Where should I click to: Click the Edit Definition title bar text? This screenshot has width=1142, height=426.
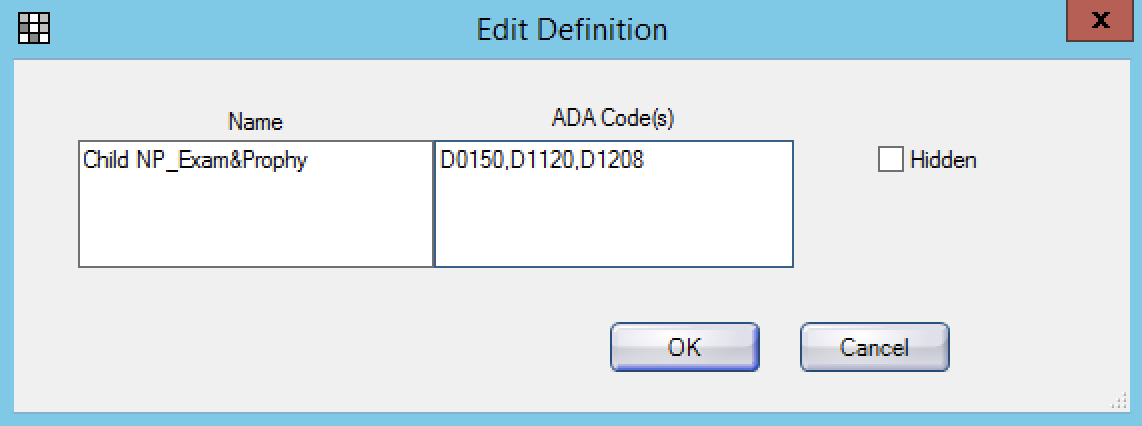tap(572, 30)
